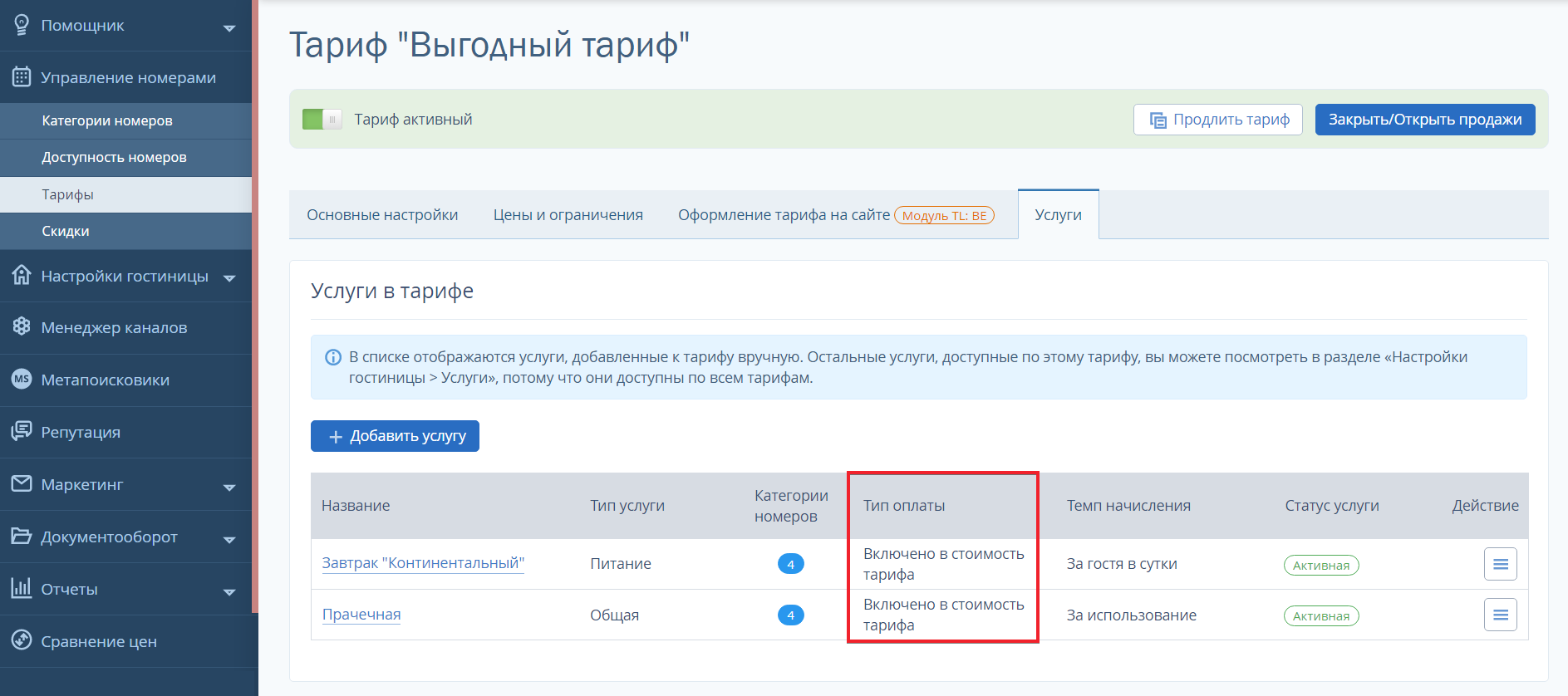The image size is (1568, 696).
Task: Click the Модуль TL: BE badge
Action: [x=944, y=216]
